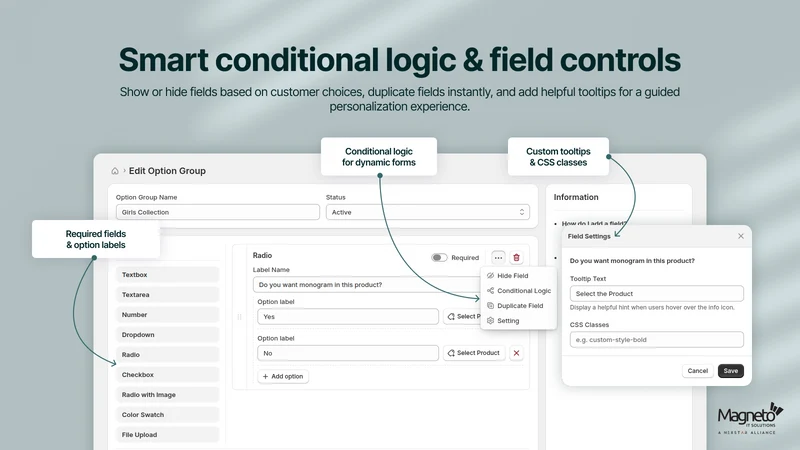Edit the 'Yes' option label field

click(348, 317)
